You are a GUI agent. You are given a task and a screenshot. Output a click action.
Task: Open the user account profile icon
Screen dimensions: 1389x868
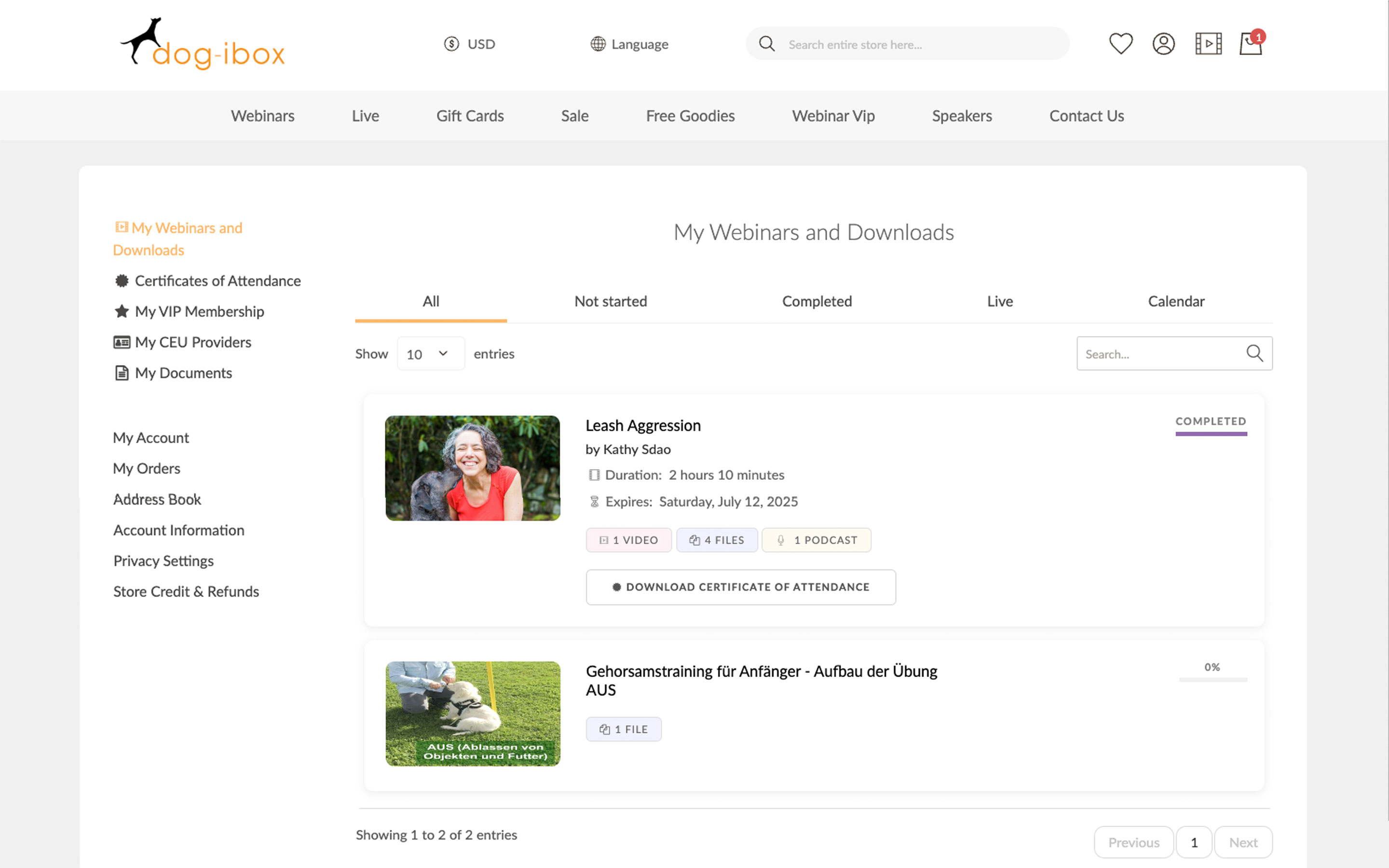(x=1163, y=43)
